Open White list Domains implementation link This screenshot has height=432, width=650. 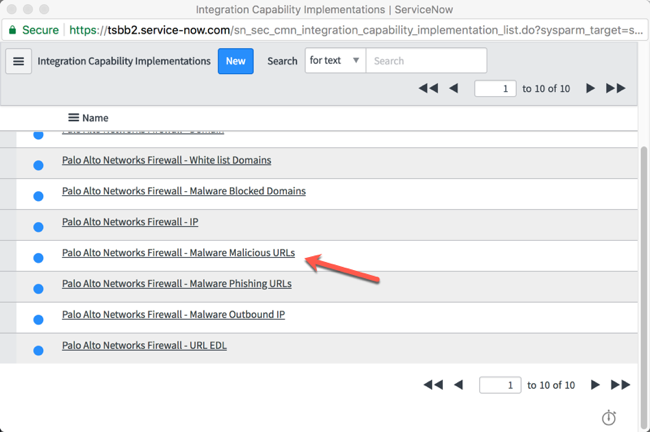coord(167,160)
